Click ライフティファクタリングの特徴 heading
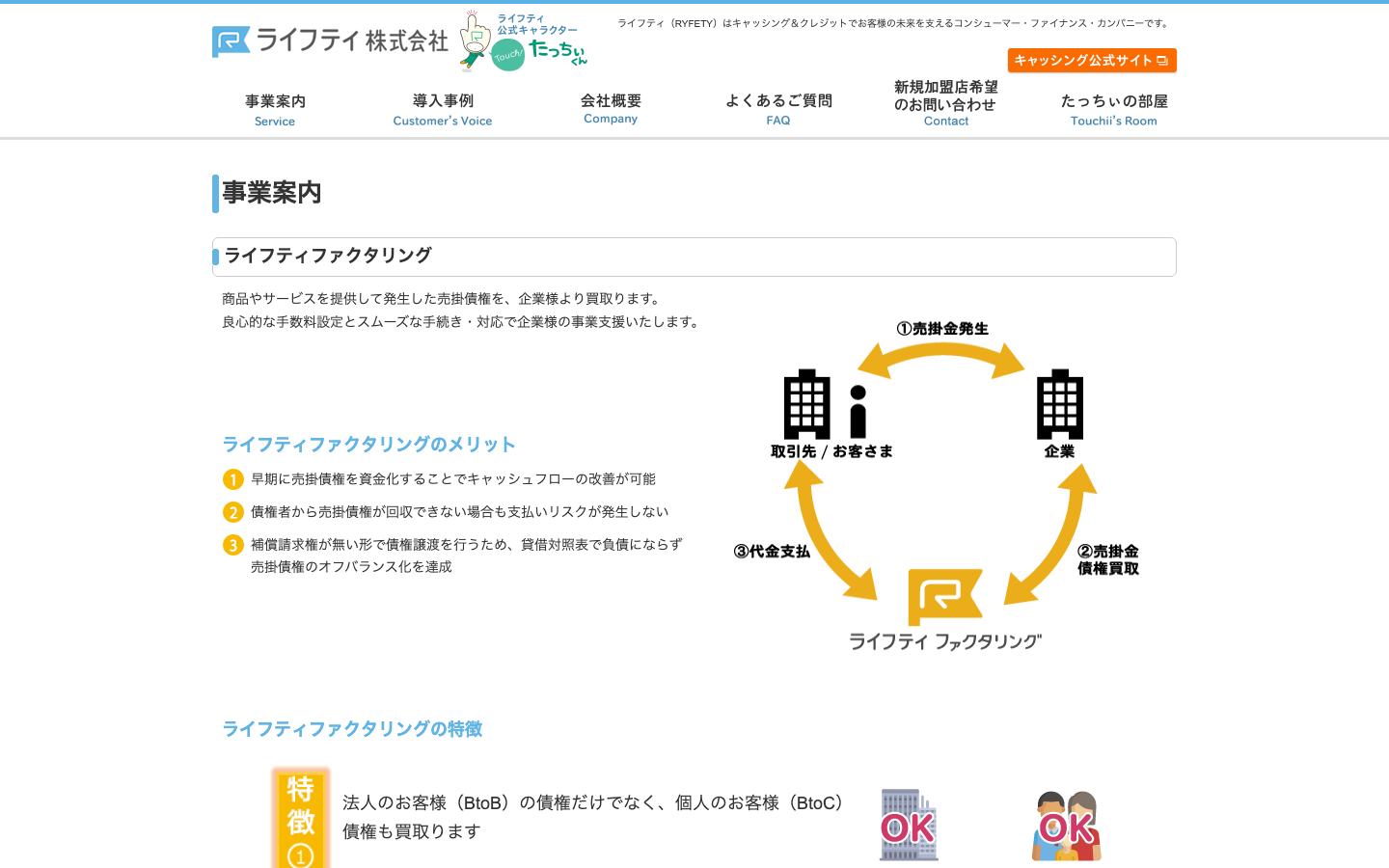Screen dimensions: 1389x868 click(353, 729)
